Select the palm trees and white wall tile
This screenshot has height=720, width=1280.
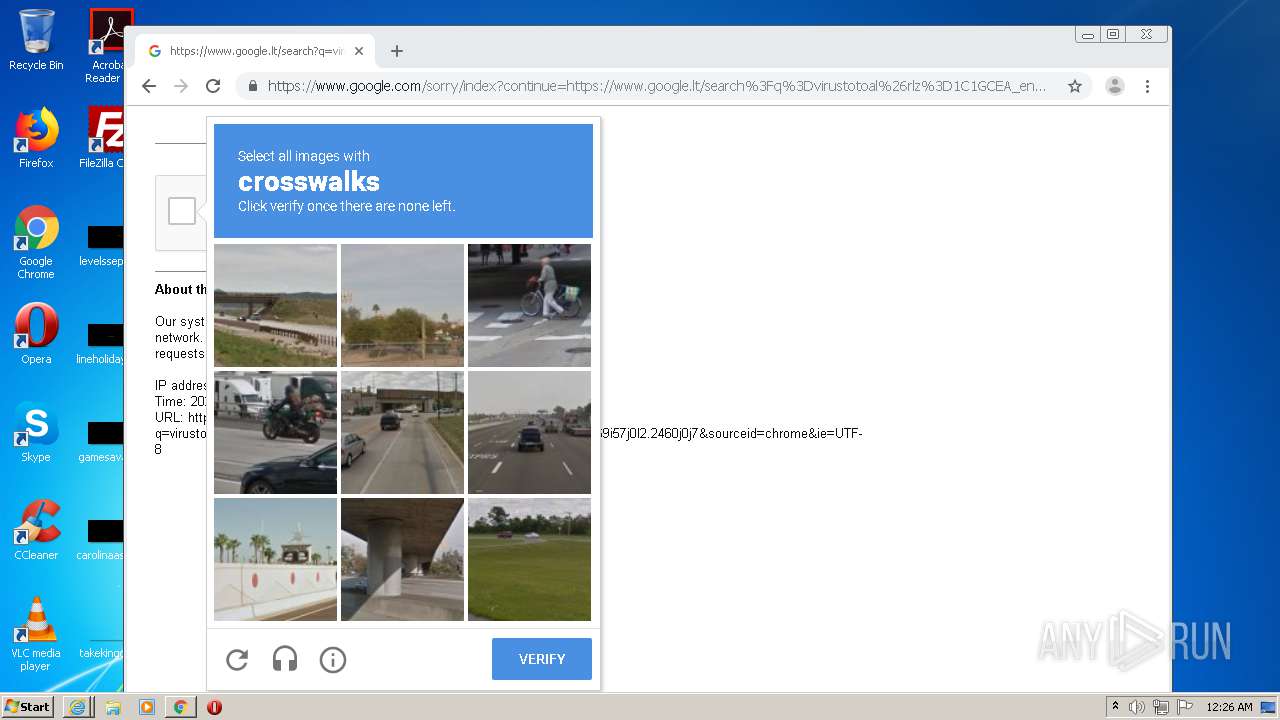pos(275,559)
